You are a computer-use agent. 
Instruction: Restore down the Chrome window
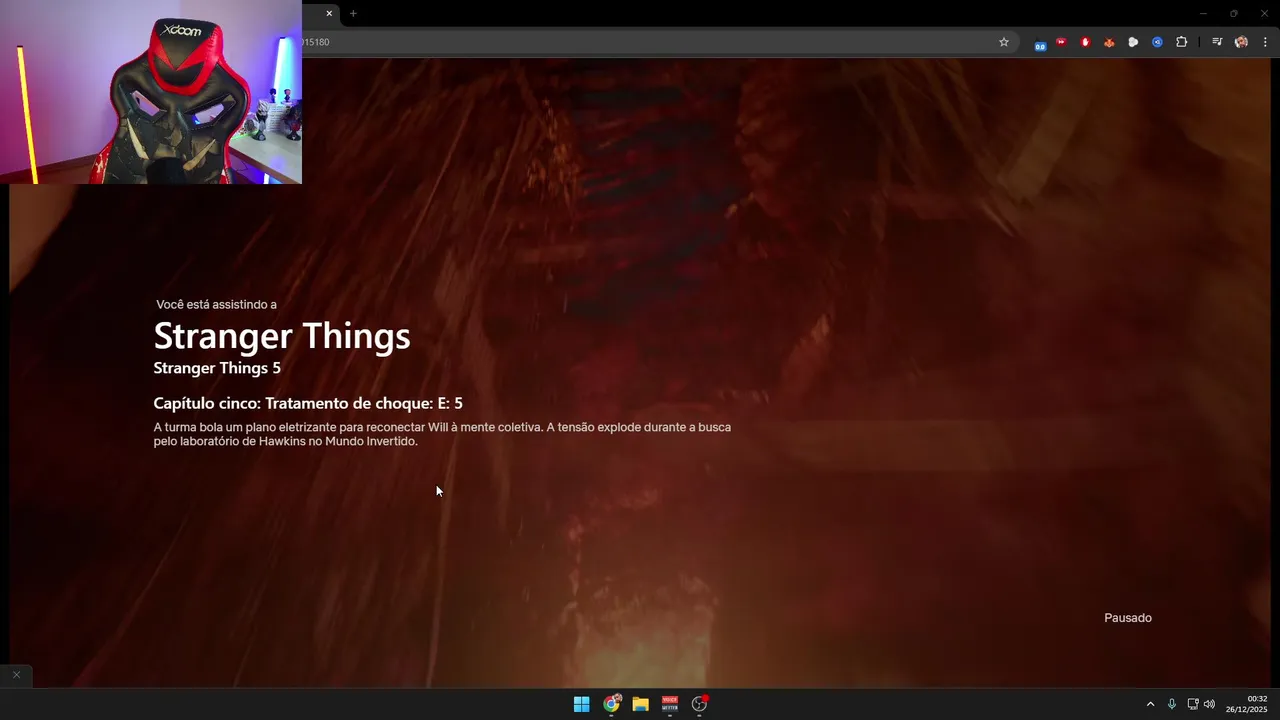(1233, 13)
